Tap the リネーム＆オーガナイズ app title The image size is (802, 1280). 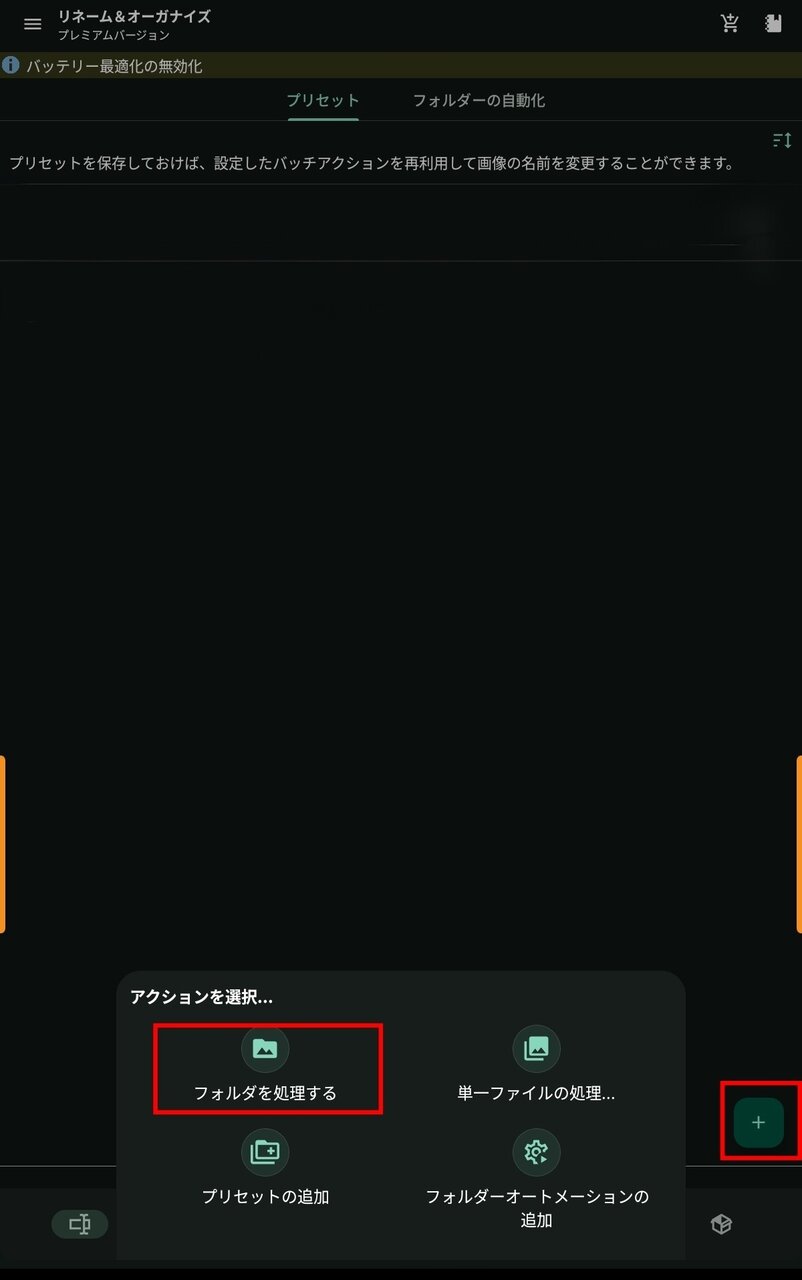[x=134, y=16]
